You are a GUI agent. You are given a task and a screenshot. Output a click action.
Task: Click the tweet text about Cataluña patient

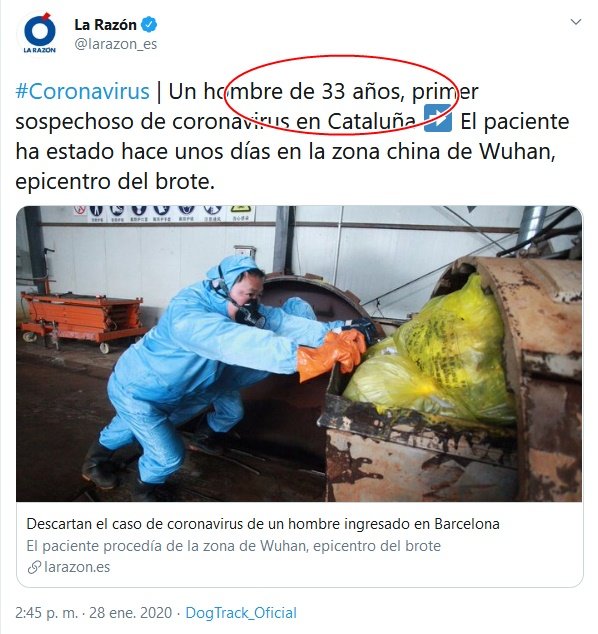[292, 136]
